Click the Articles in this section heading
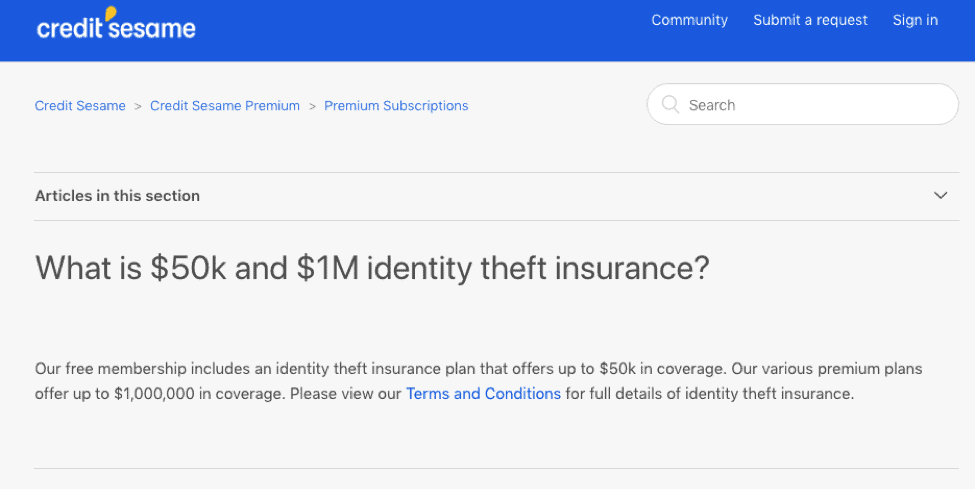Viewport: 975px width, 490px height. [x=118, y=196]
